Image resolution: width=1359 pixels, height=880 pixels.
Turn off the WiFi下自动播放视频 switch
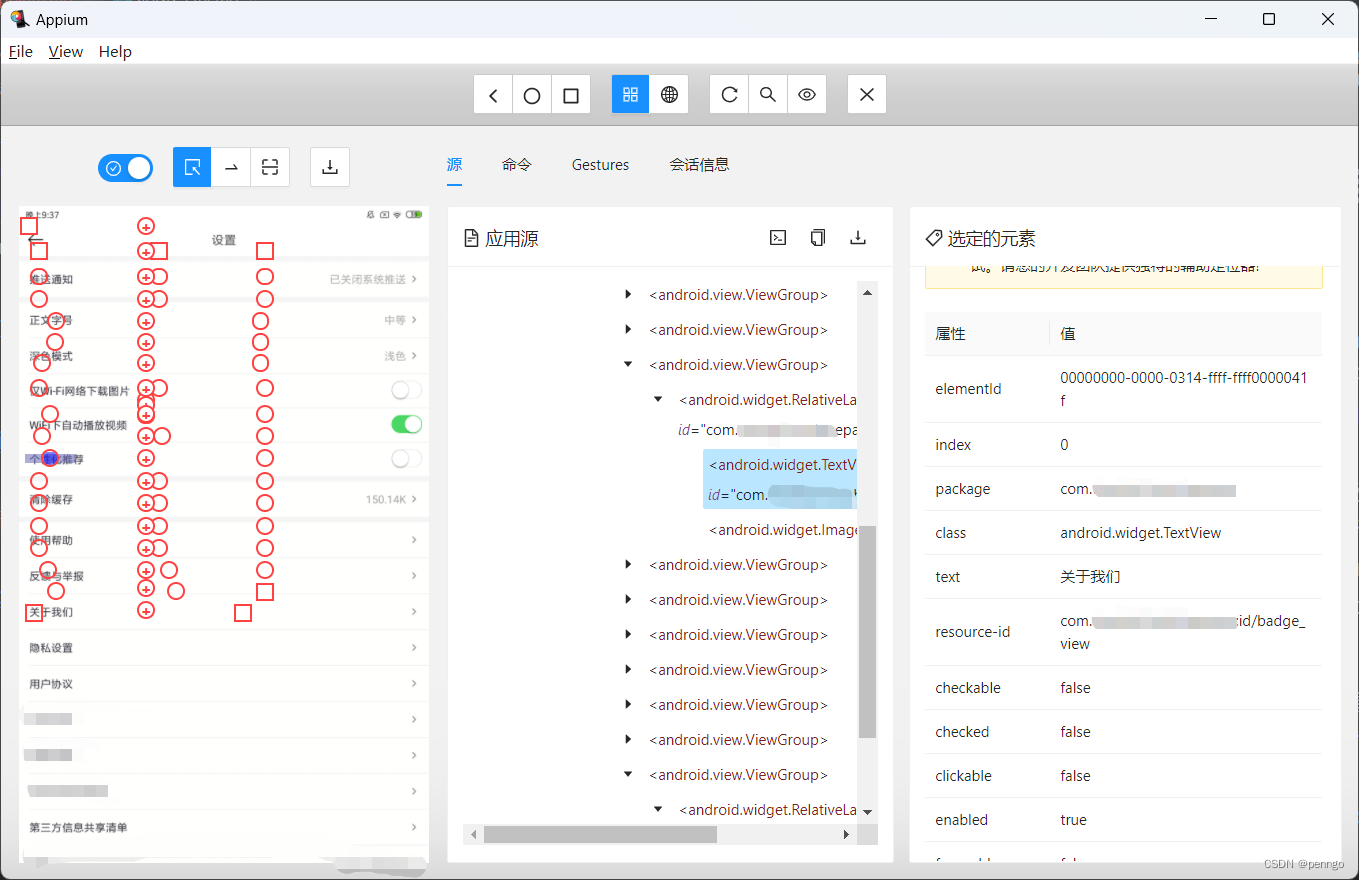406,425
